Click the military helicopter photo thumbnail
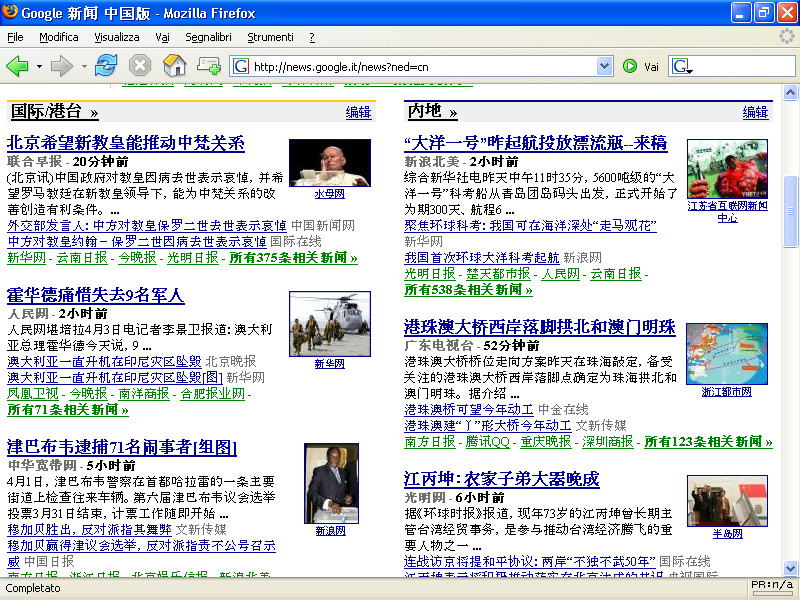Image resolution: width=800 pixels, height=600 pixels. tap(330, 324)
